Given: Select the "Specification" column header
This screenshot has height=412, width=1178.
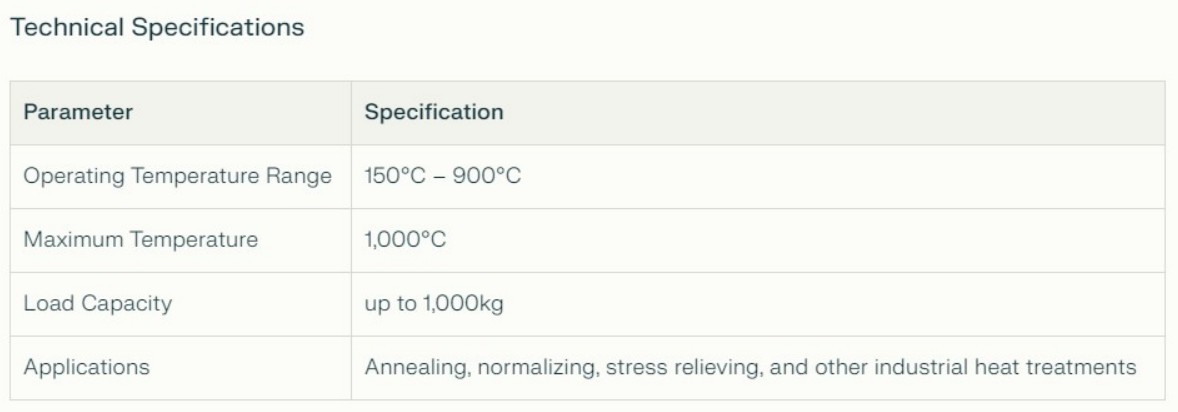Looking at the screenshot, I should (x=434, y=112).
